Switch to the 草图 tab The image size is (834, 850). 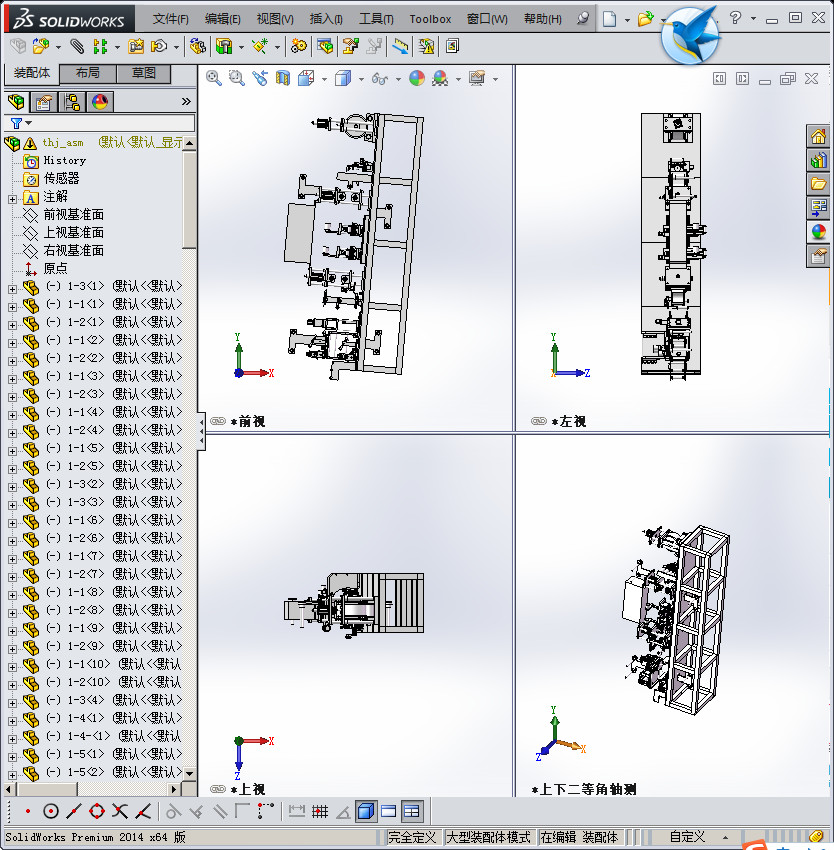coord(144,73)
